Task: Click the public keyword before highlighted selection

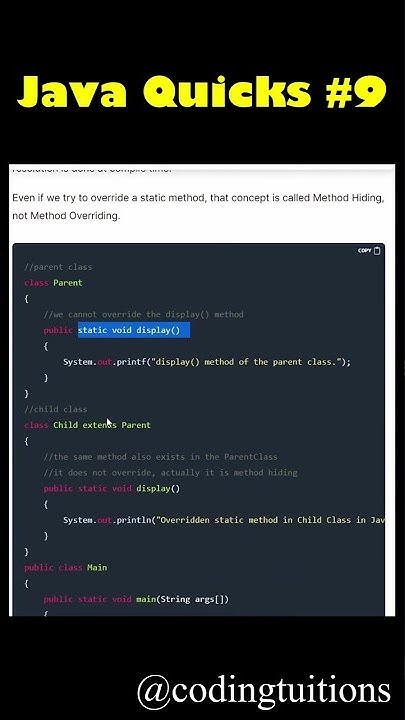Action: click(x=58, y=330)
